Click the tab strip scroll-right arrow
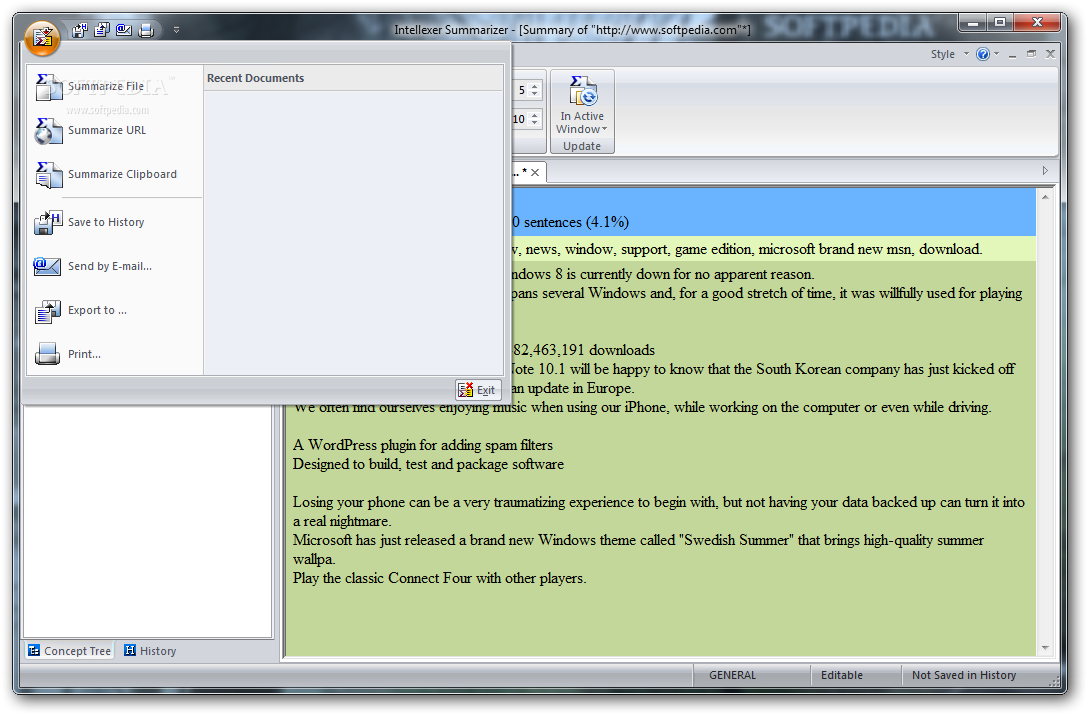Screen dimensions: 1088x715 click(x=1045, y=171)
